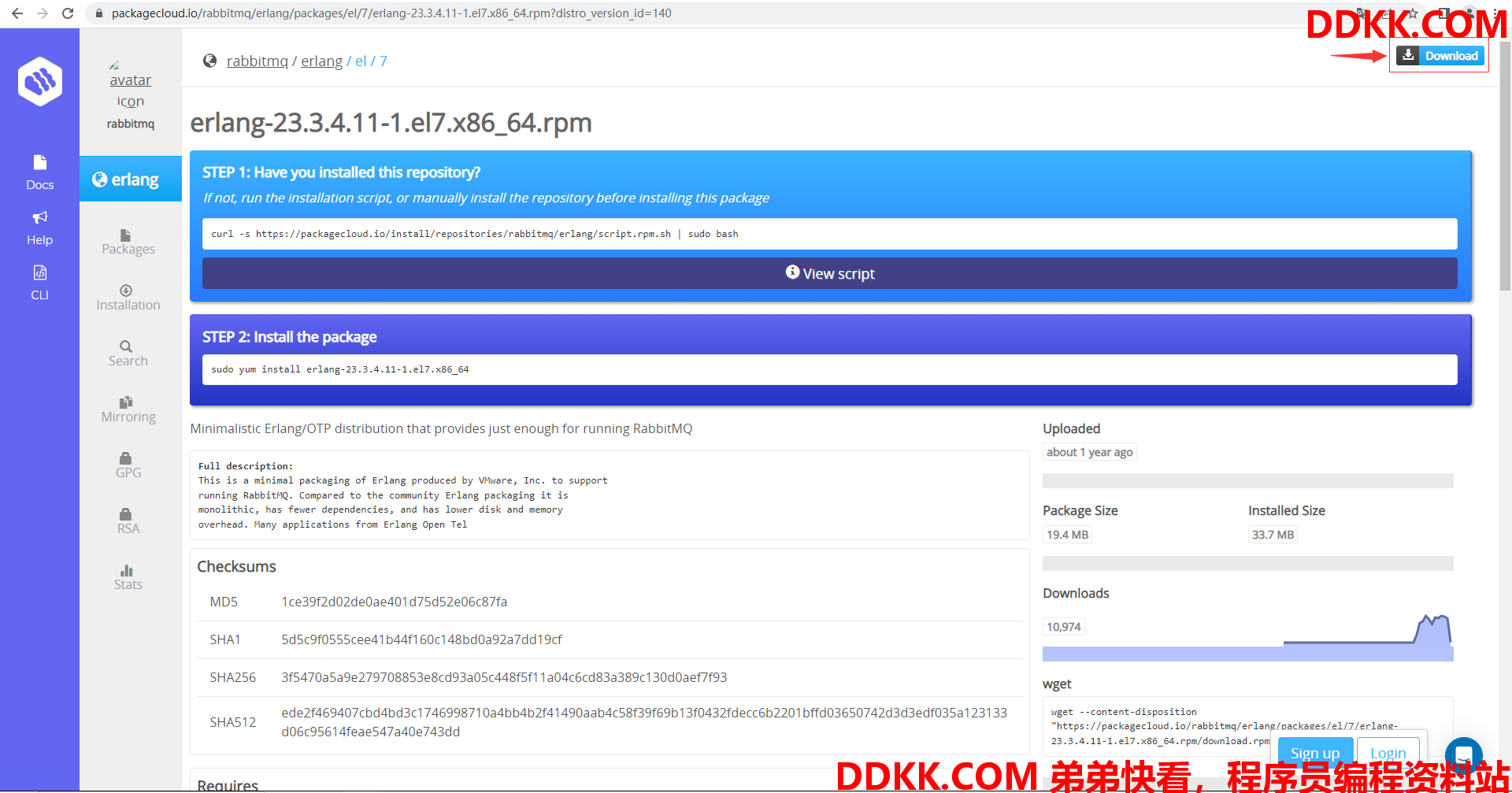This screenshot has width=1512, height=793.
Task: Follow the erlang breadcrumb link
Action: point(321,61)
